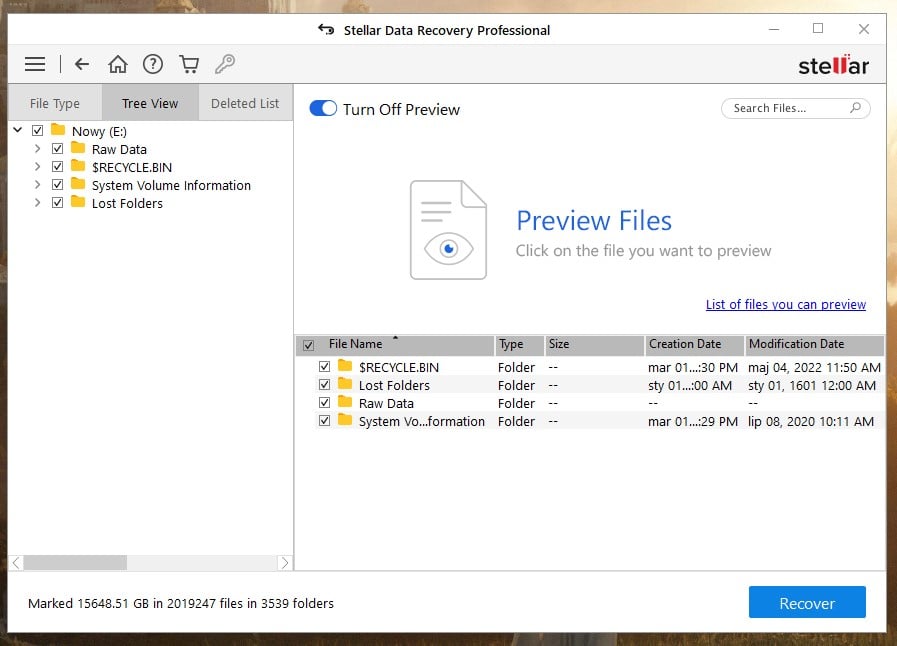Click tree panel scroll right arrow

pyautogui.click(x=285, y=562)
